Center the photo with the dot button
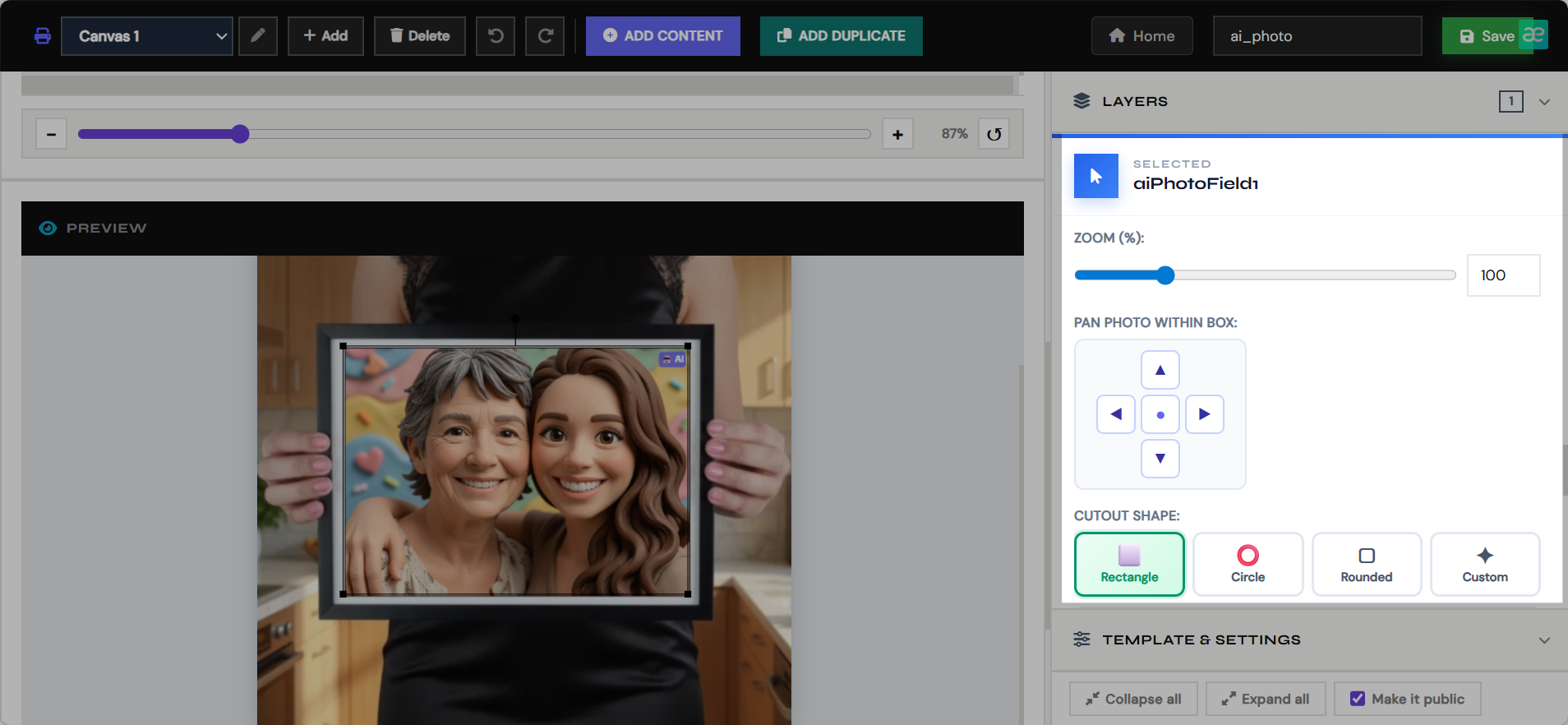 click(1160, 414)
